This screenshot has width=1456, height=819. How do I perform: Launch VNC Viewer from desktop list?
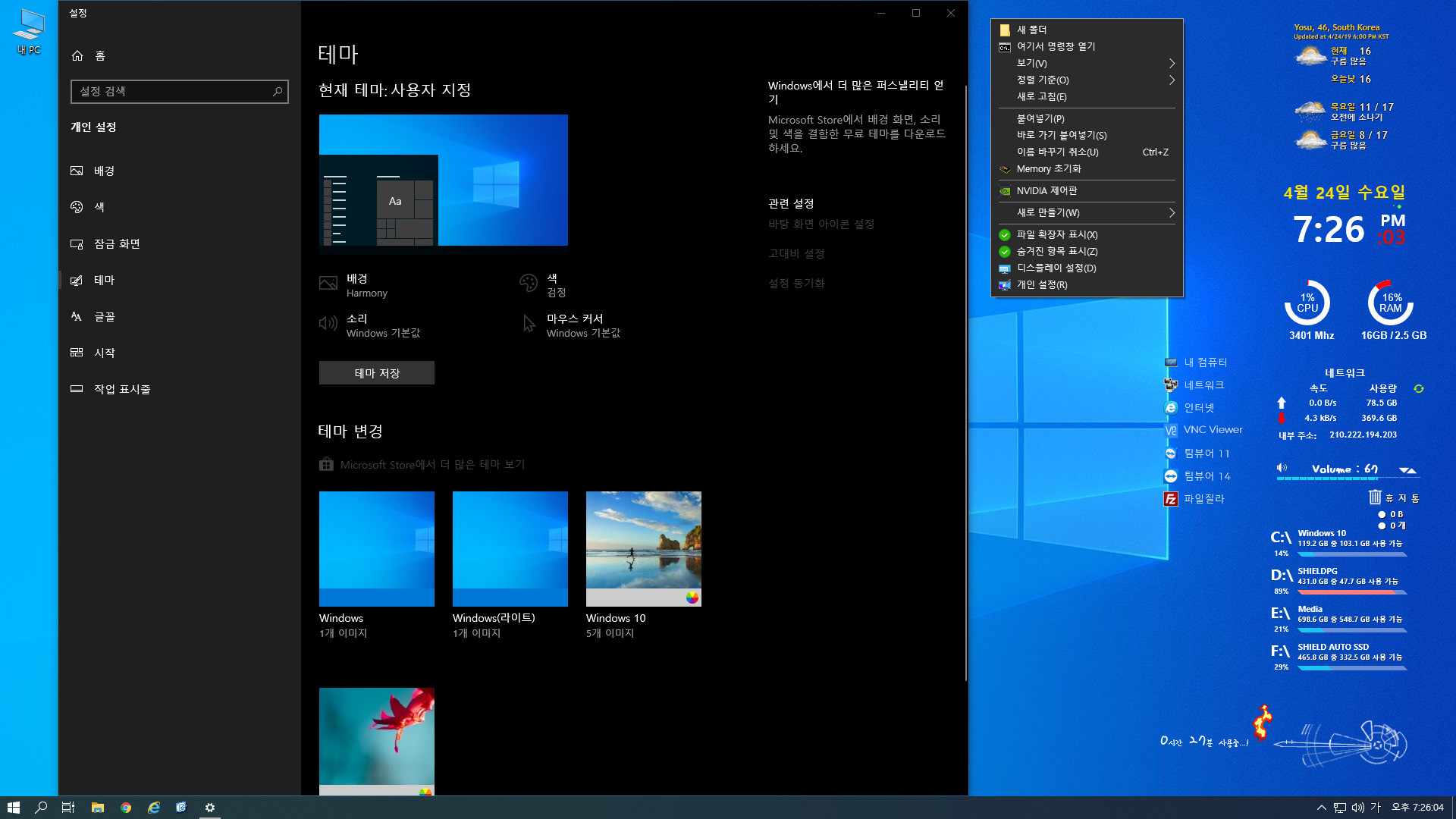pos(1203,430)
